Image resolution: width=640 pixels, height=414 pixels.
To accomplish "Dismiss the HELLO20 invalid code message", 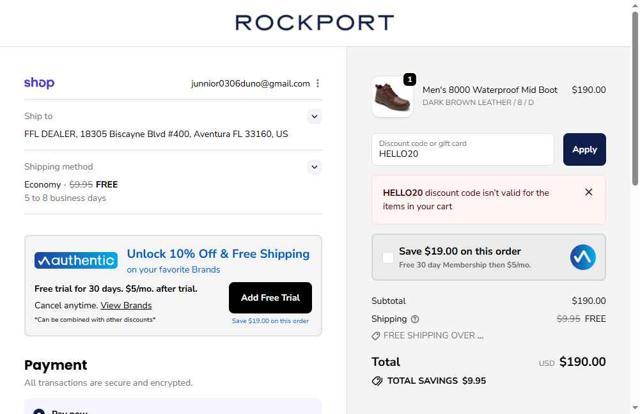I will (x=588, y=192).
